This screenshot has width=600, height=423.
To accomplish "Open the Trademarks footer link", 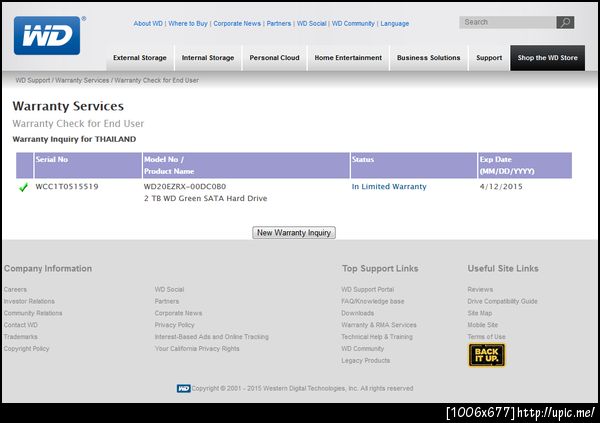I will pos(21,337).
